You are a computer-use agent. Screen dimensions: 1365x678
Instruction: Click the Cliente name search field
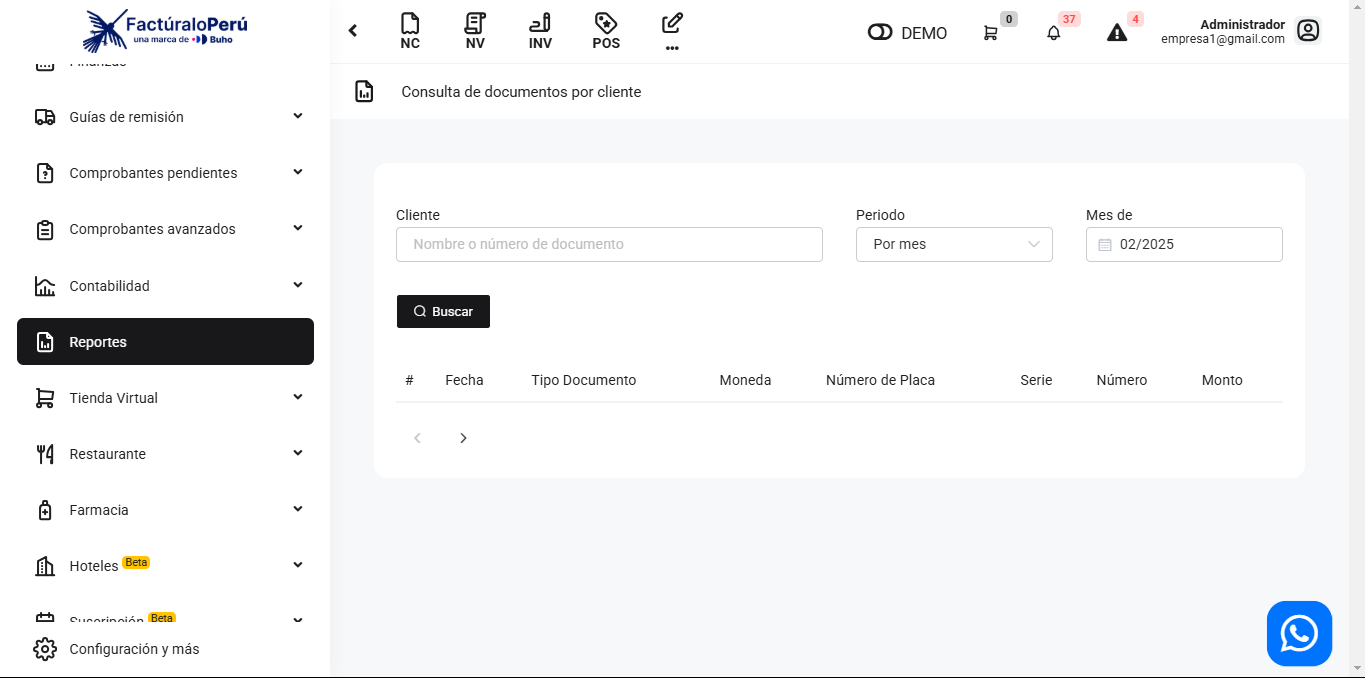pyautogui.click(x=609, y=244)
